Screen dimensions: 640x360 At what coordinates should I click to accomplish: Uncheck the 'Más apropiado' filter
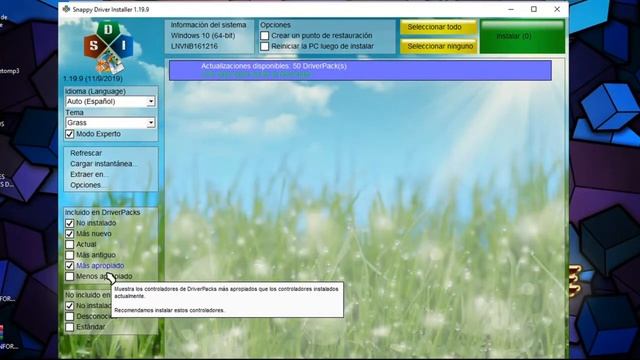[x=69, y=266]
